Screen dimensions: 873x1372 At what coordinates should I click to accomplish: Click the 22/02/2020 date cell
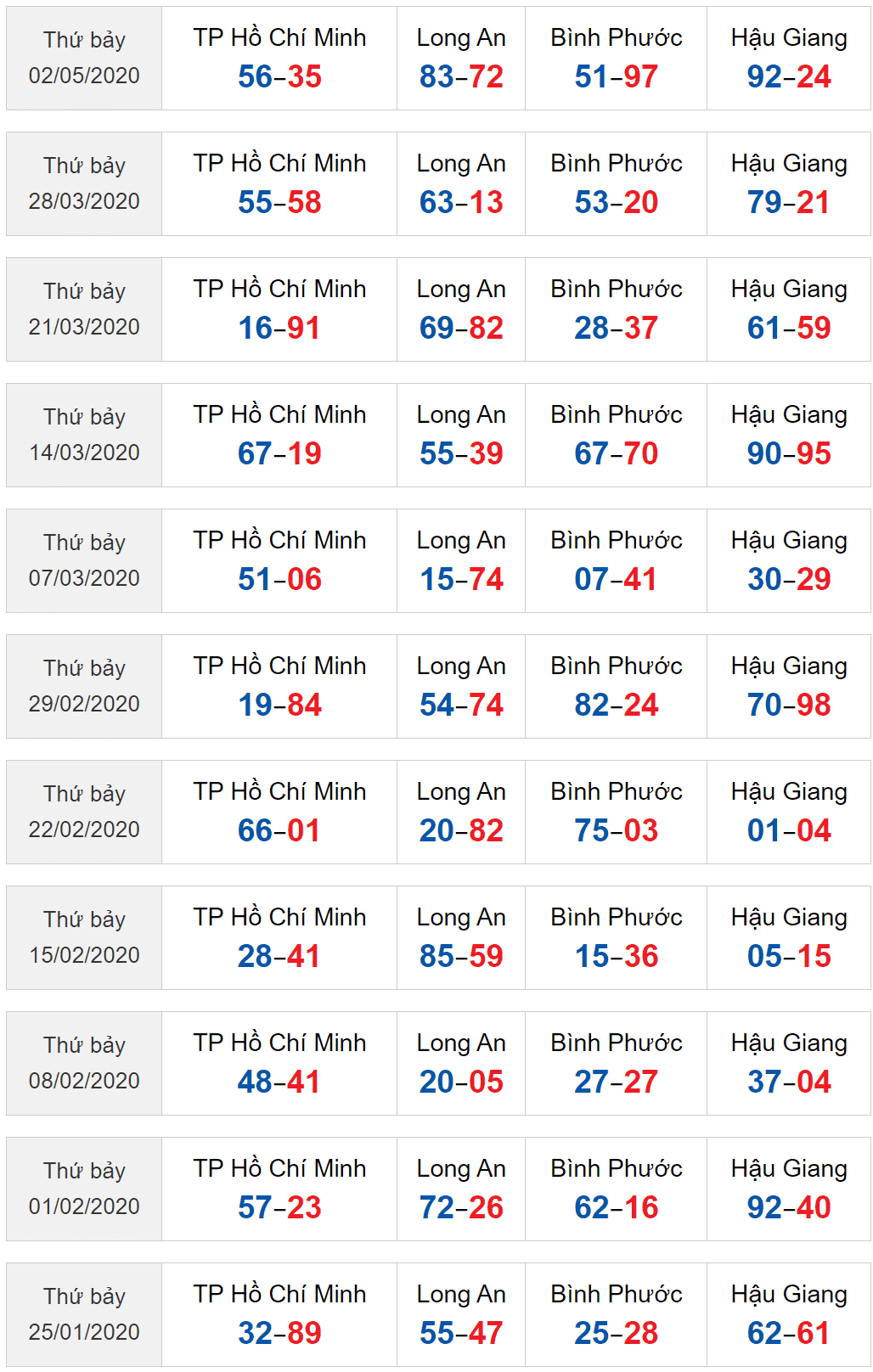[84, 813]
